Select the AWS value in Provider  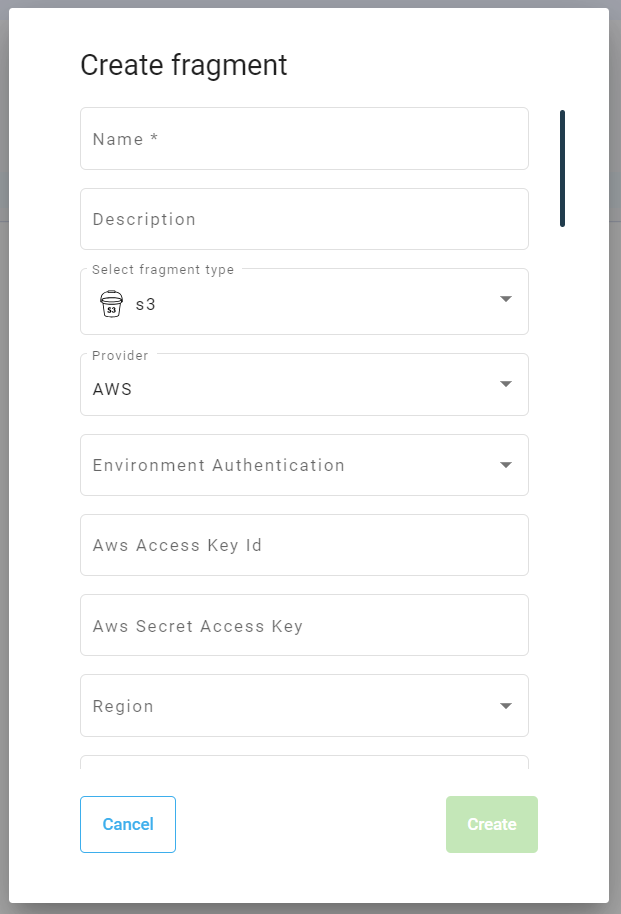click(x=112, y=390)
